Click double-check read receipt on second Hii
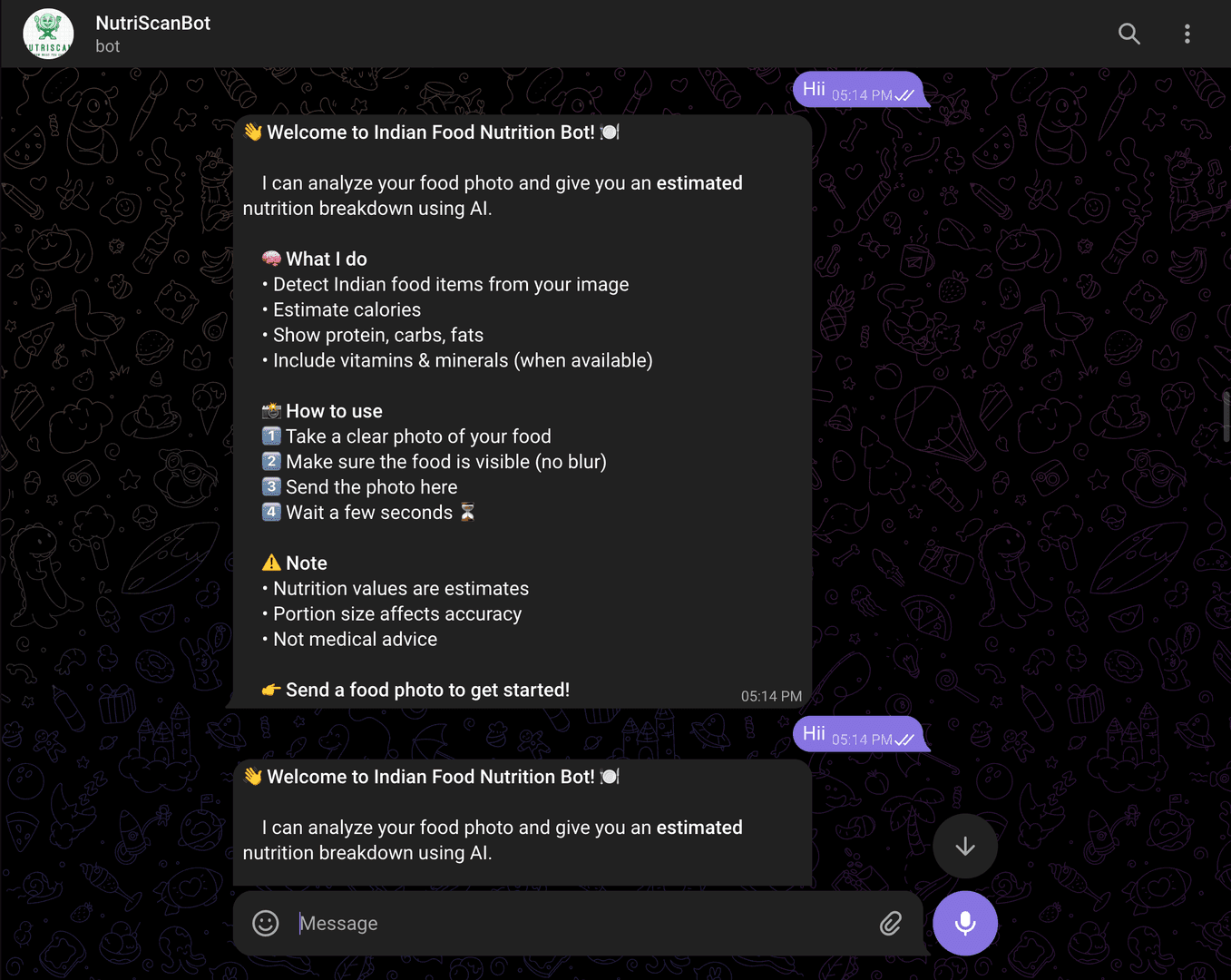 (904, 740)
